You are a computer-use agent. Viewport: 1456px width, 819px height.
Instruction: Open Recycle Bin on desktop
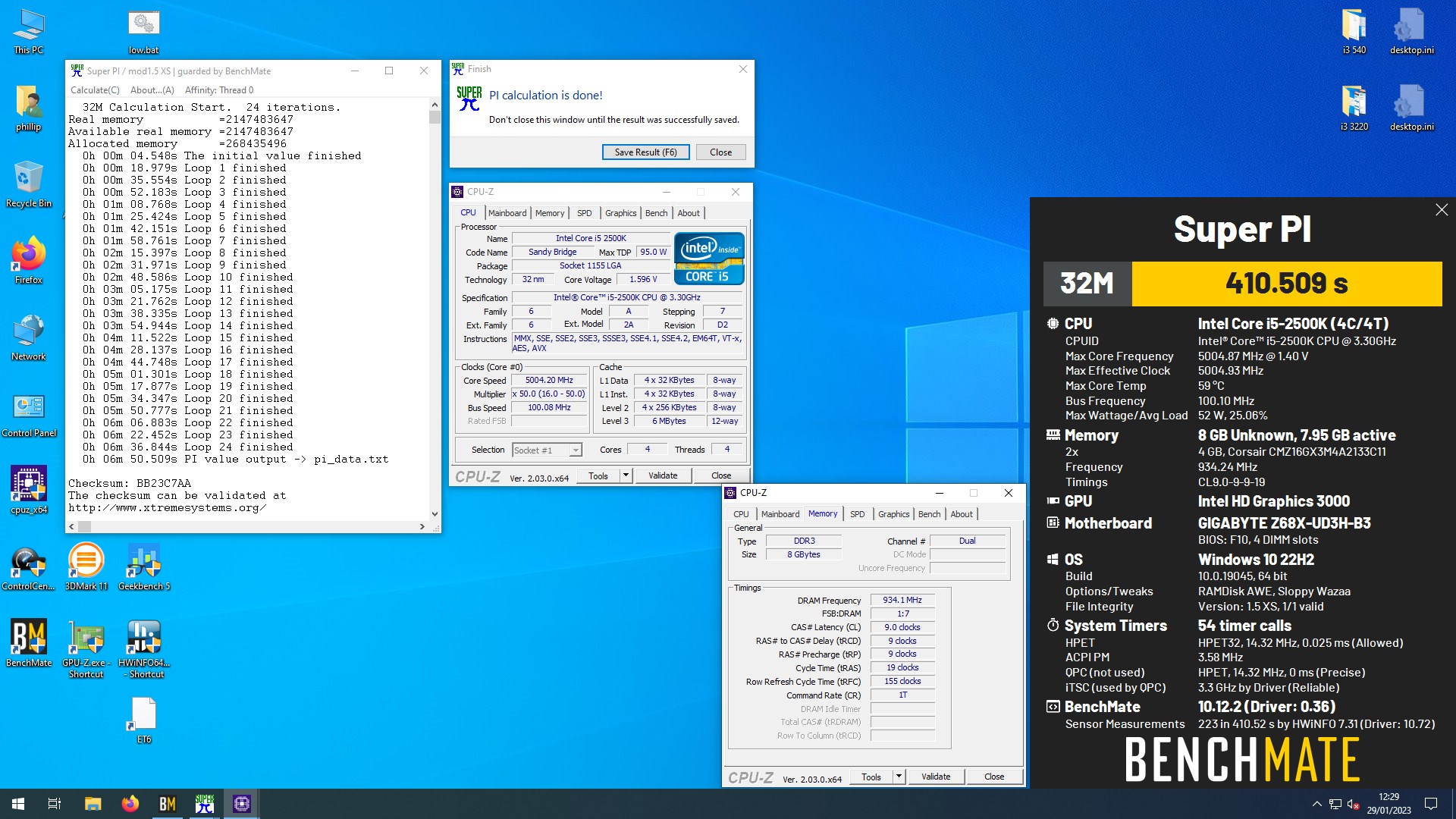click(29, 184)
